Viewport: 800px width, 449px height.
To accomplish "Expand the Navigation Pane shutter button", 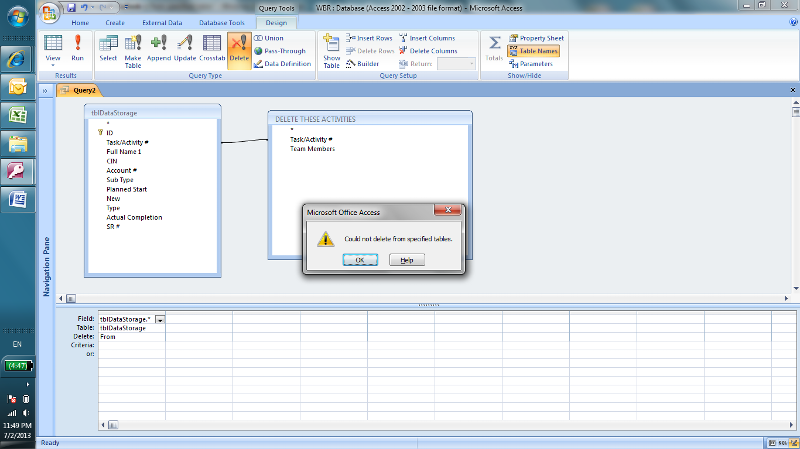I will [45, 91].
